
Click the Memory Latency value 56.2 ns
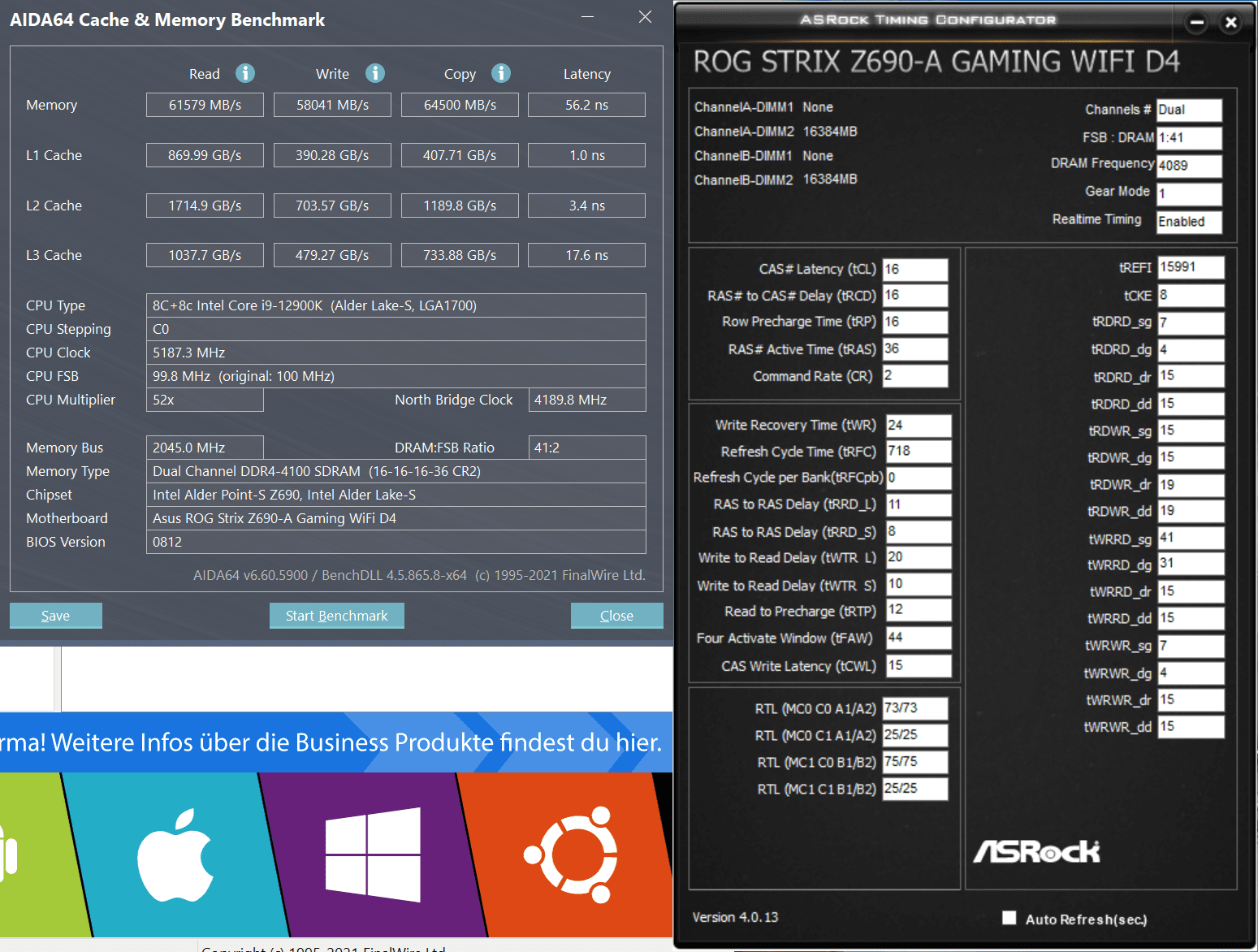tap(586, 105)
